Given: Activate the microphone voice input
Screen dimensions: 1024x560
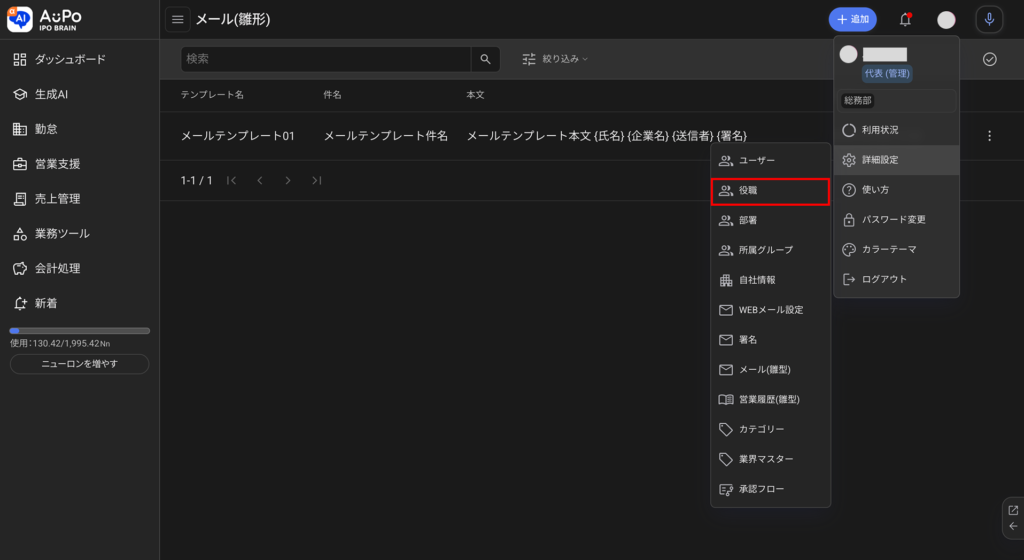Looking at the screenshot, I should pyautogui.click(x=988, y=19).
